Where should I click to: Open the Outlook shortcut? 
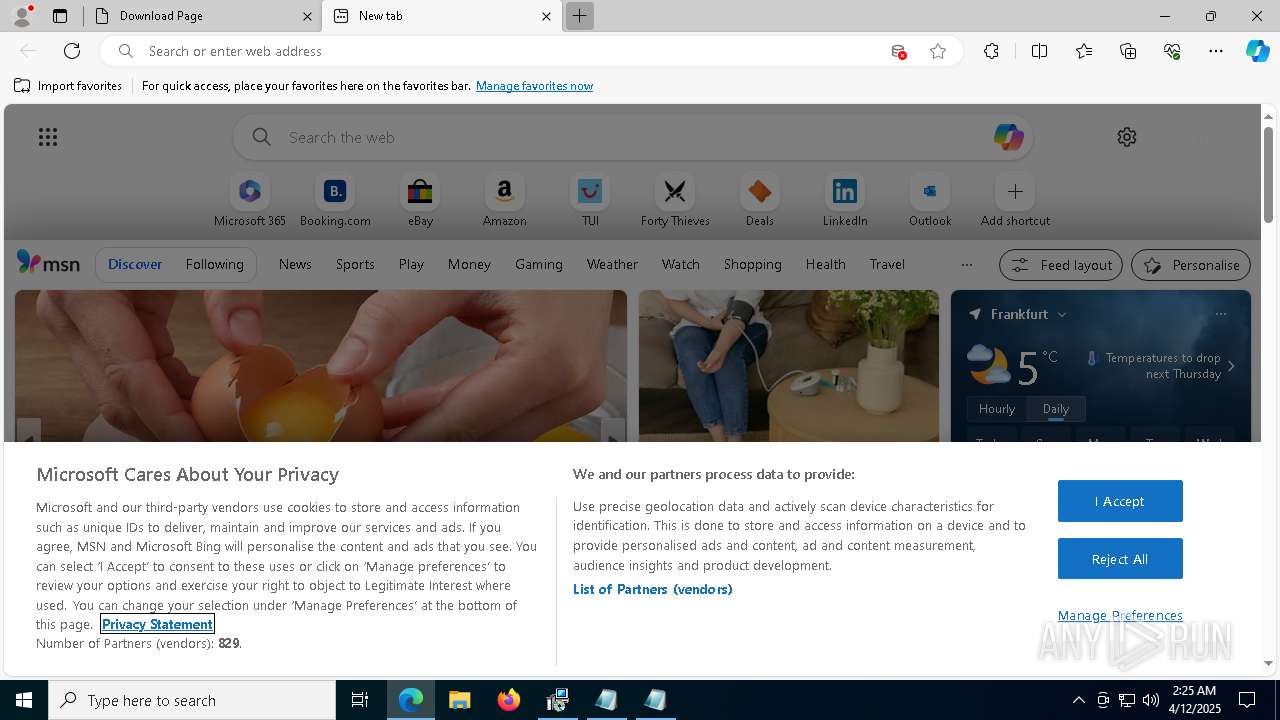tap(930, 201)
